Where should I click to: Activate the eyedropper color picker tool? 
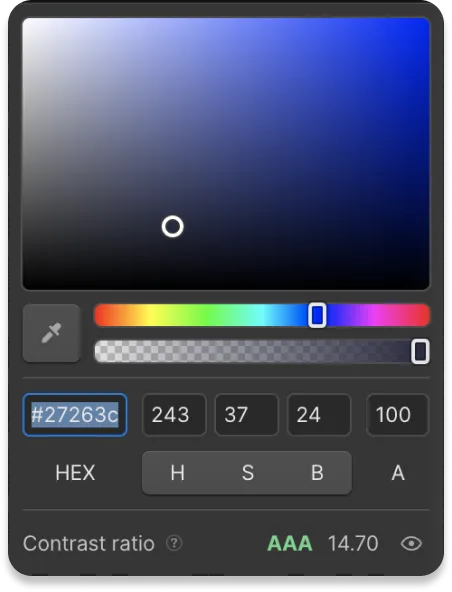(51, 333)
